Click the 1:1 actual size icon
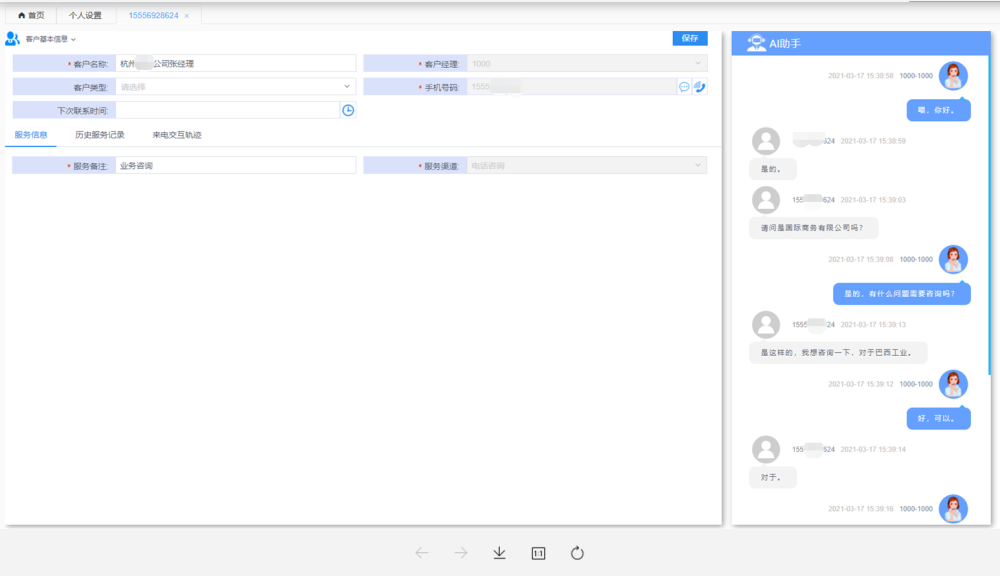 coord(538,553)
